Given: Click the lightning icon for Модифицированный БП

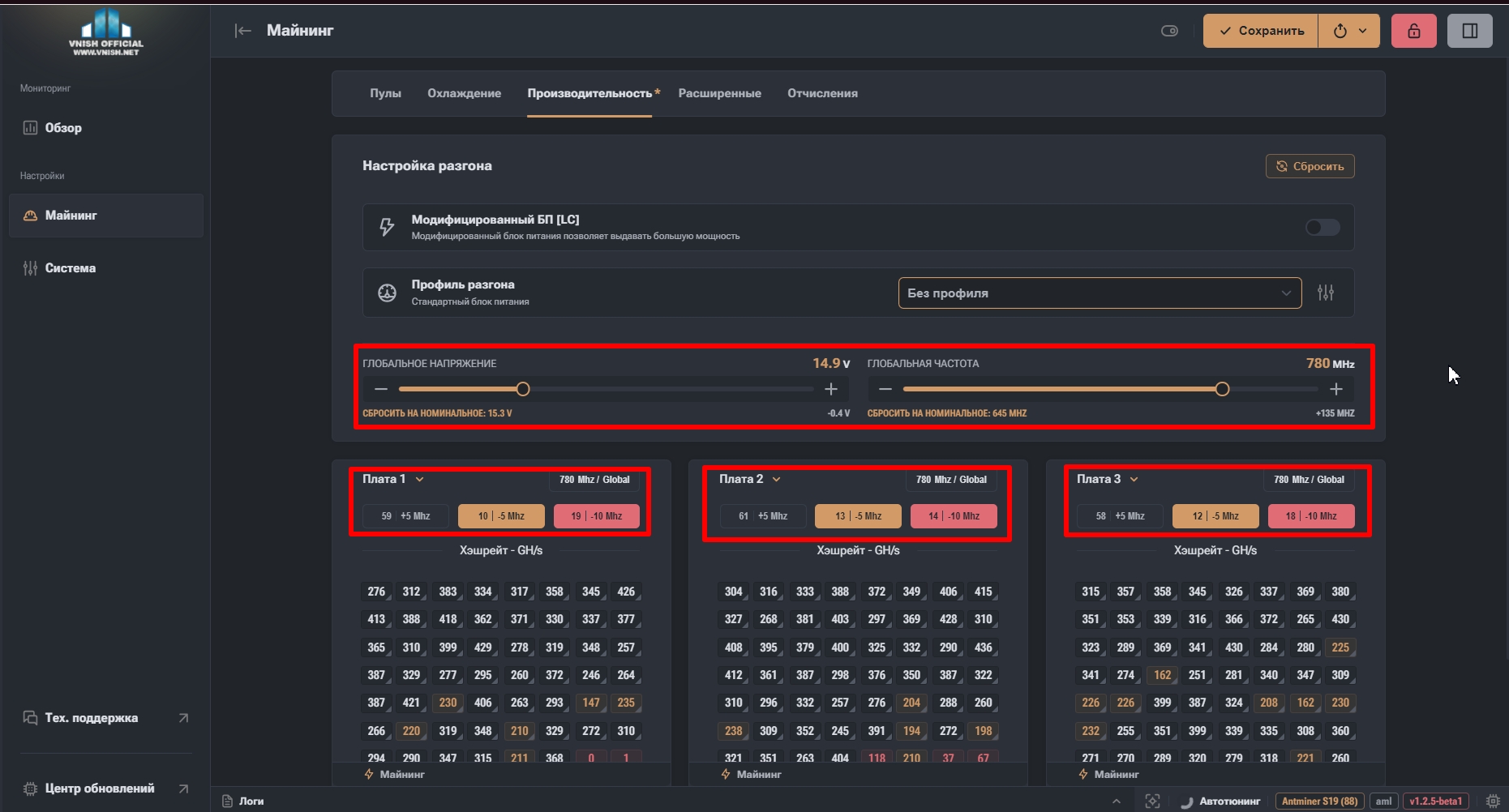Looking at the screenshot, I should click(387, 227).
